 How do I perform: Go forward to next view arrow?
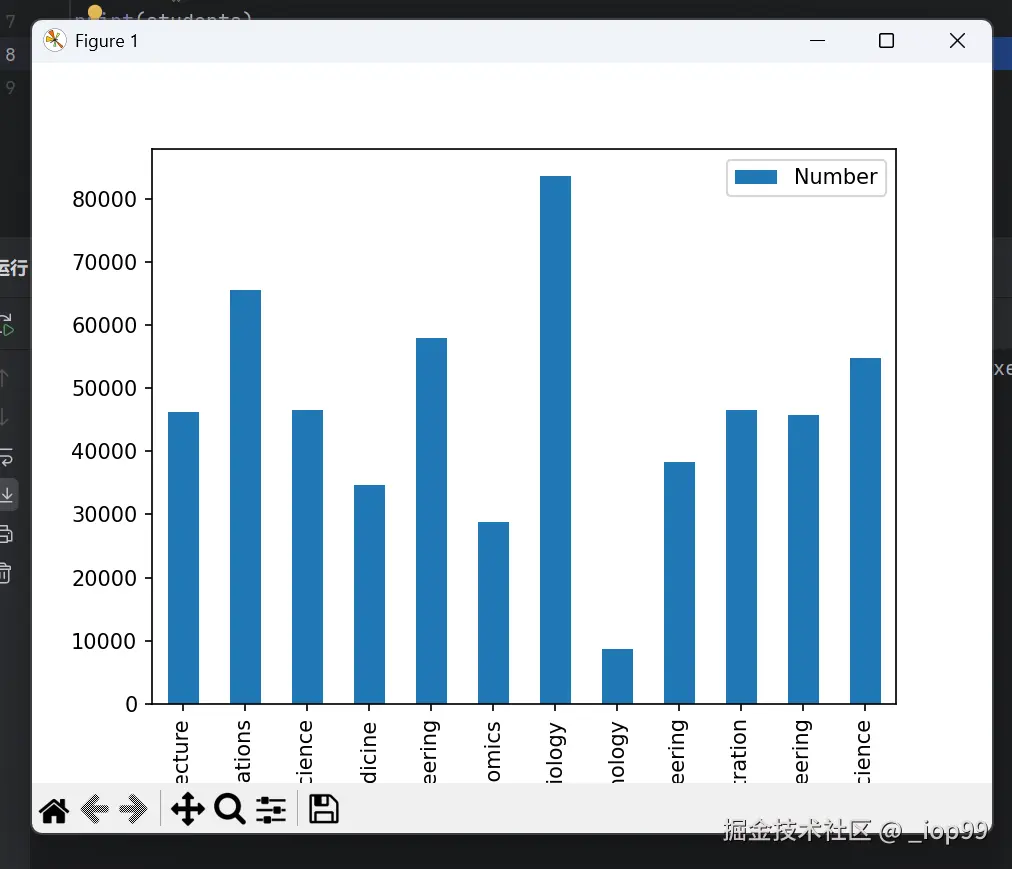[133, 809]
